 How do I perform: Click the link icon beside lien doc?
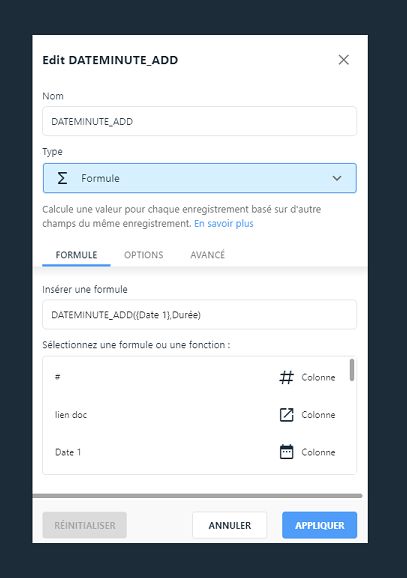[x=286, y=415]
